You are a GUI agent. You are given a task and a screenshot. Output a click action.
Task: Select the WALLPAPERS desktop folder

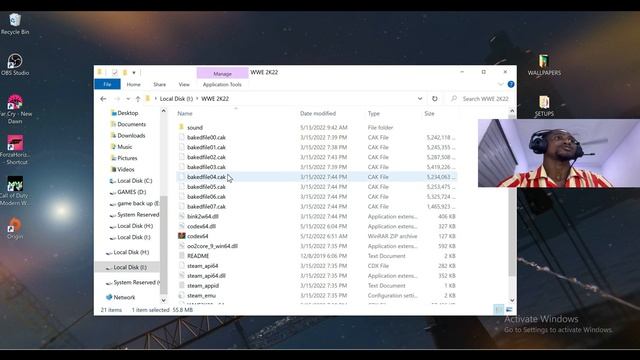(x=544, y=65)
